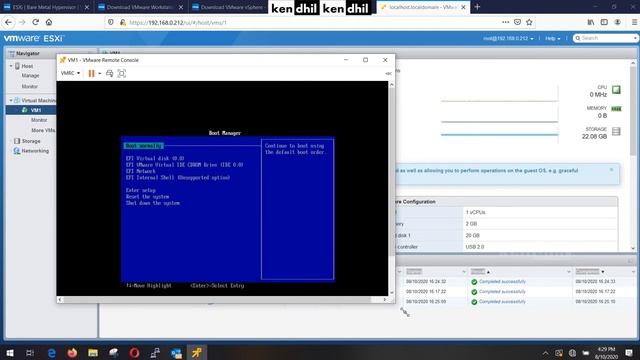Screen dimensions: 640x360
Task: Open the Firefox hamburger menu
Action: [634, 22]
